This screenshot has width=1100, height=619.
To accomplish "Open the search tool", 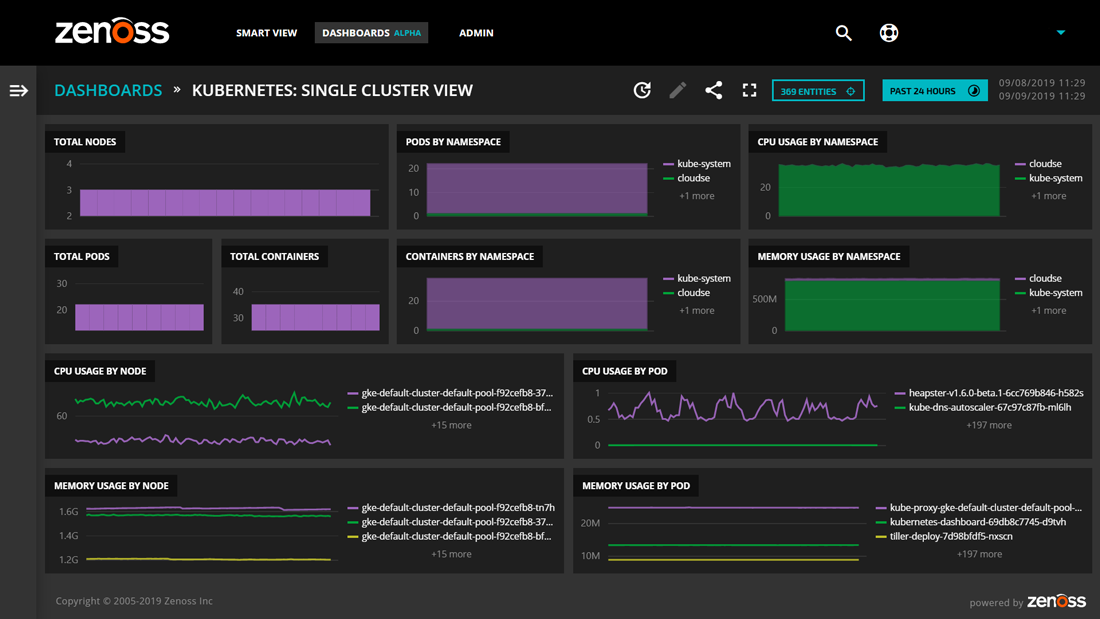I will point(843,32).
